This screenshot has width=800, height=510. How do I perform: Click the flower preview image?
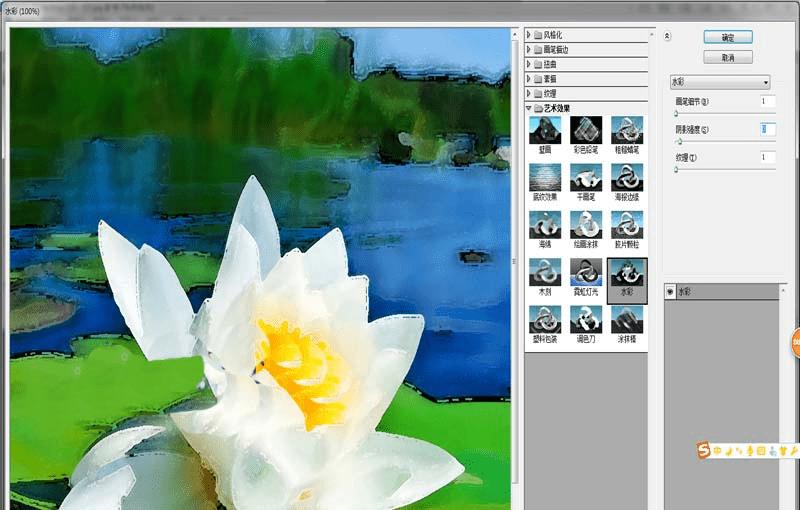point(260,268)
